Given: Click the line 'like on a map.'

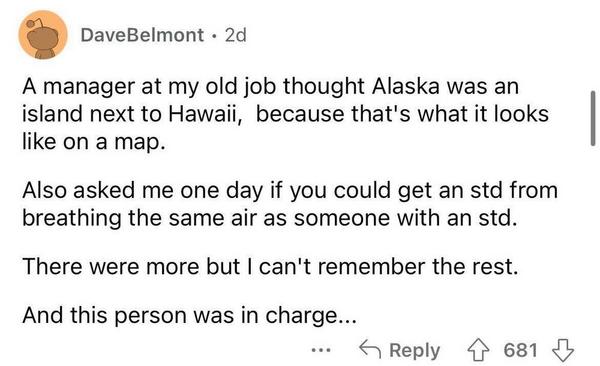Looking at the screenshot, I should tap(94, 142).
